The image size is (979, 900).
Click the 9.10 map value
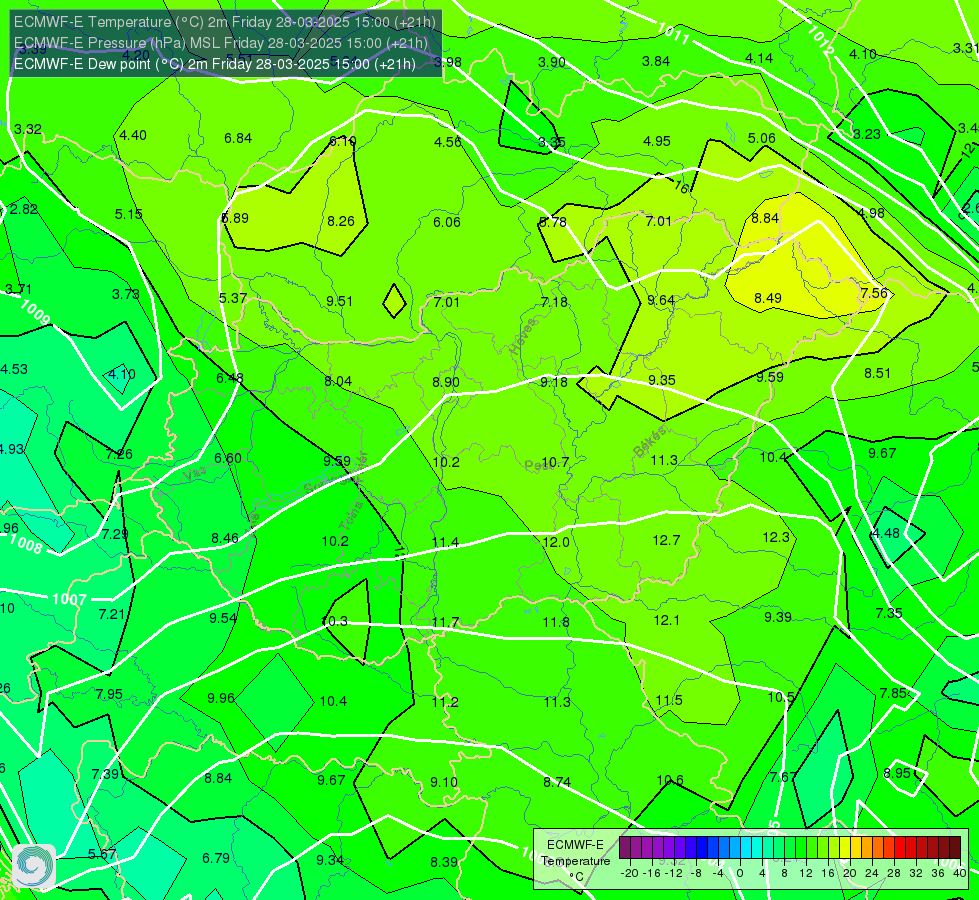tap(444, 782)
